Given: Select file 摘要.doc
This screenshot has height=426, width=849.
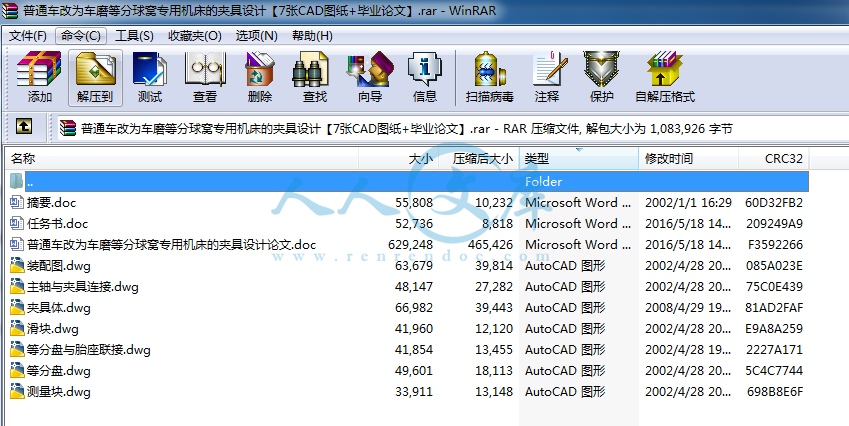Looking at the screenshot, I should pos(51,202).
